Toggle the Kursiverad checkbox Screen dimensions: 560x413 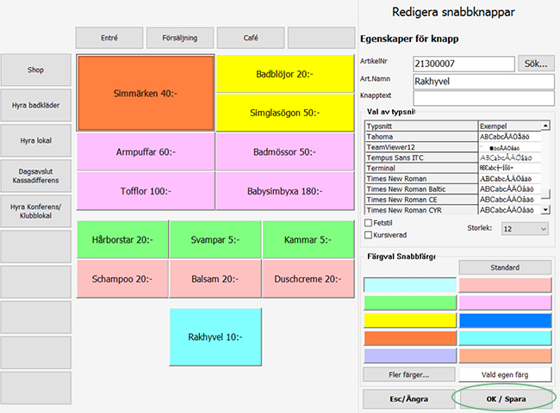(368, 235)
